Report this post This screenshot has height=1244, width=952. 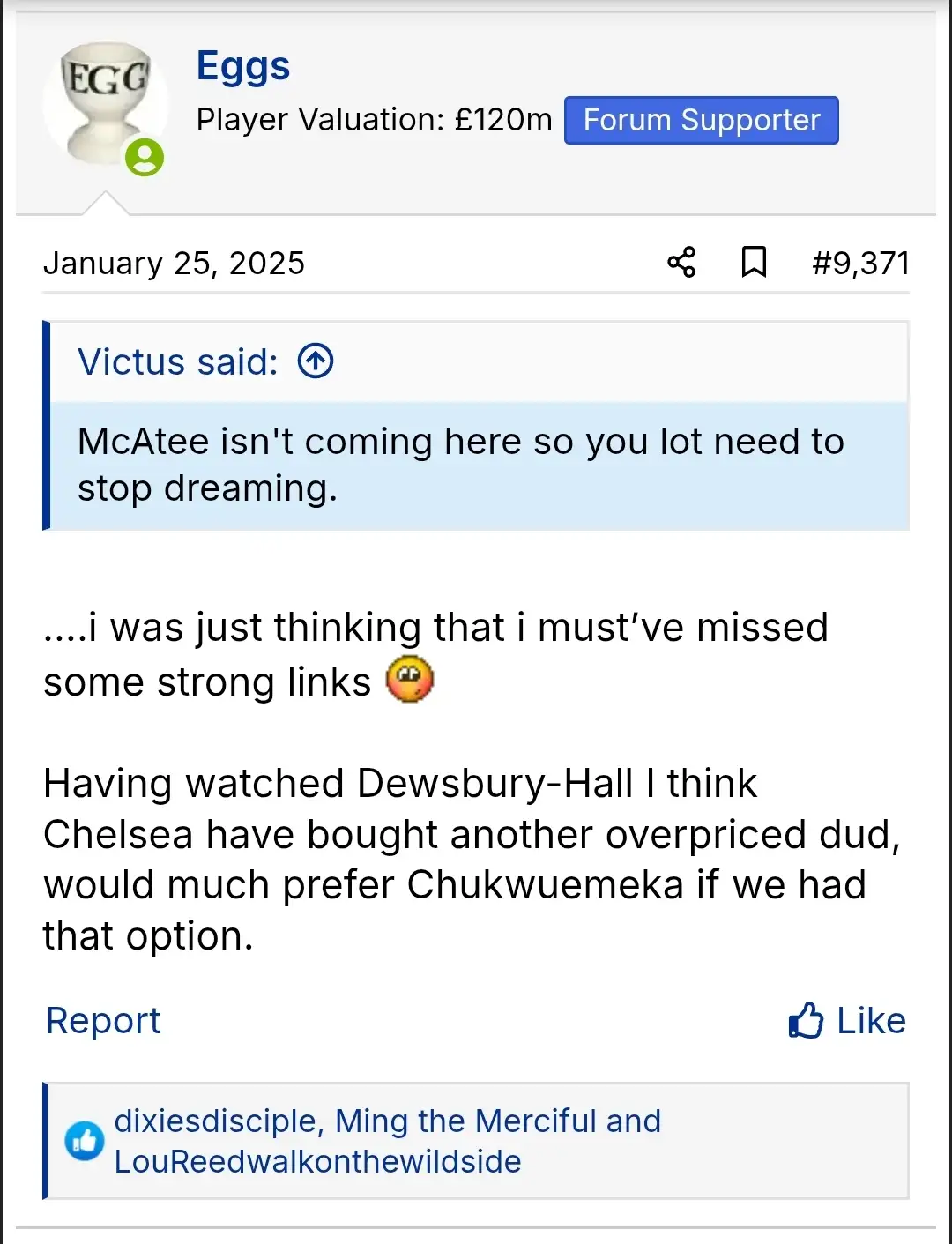tap(103, 1021)
